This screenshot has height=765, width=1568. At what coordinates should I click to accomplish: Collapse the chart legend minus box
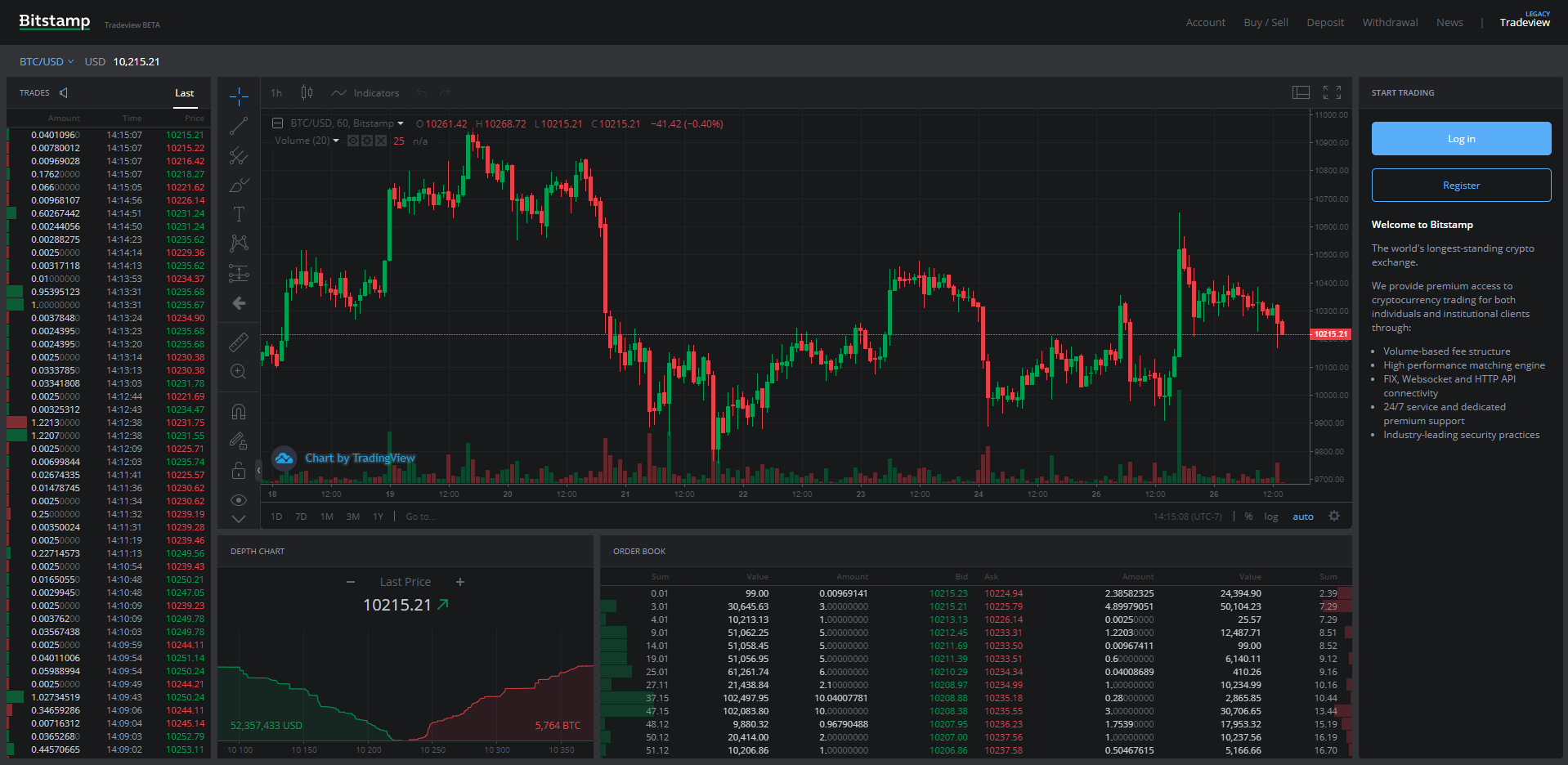[x=277, y=123]
